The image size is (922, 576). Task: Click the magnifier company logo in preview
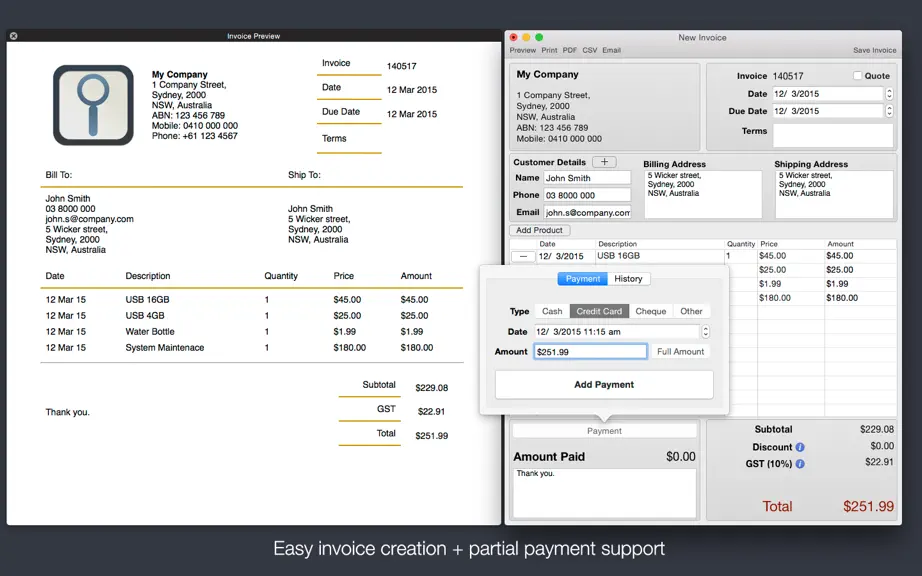coord(93,105)
